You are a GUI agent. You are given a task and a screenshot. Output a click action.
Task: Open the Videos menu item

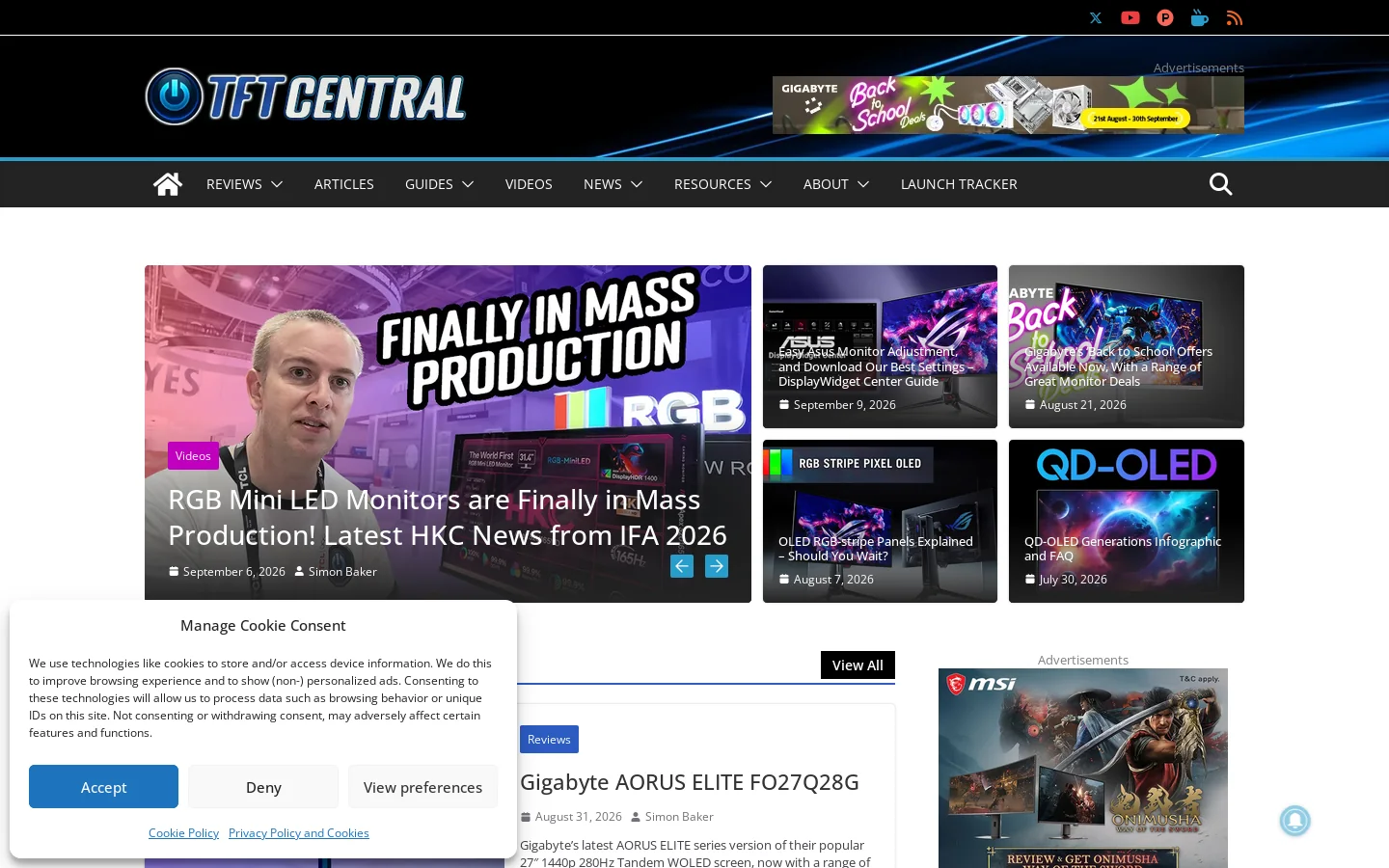[x=529, y=184]
